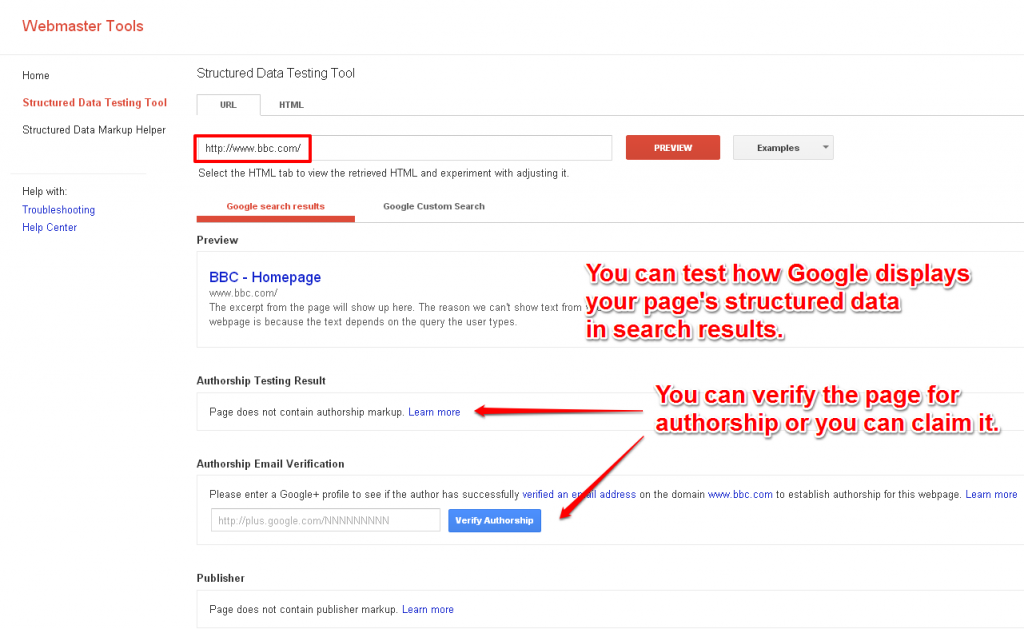Click the 'www.bbc.com/' preview URL text
Image resolution: width=1024 pixels, height=629 pixels.
(243, 293)
